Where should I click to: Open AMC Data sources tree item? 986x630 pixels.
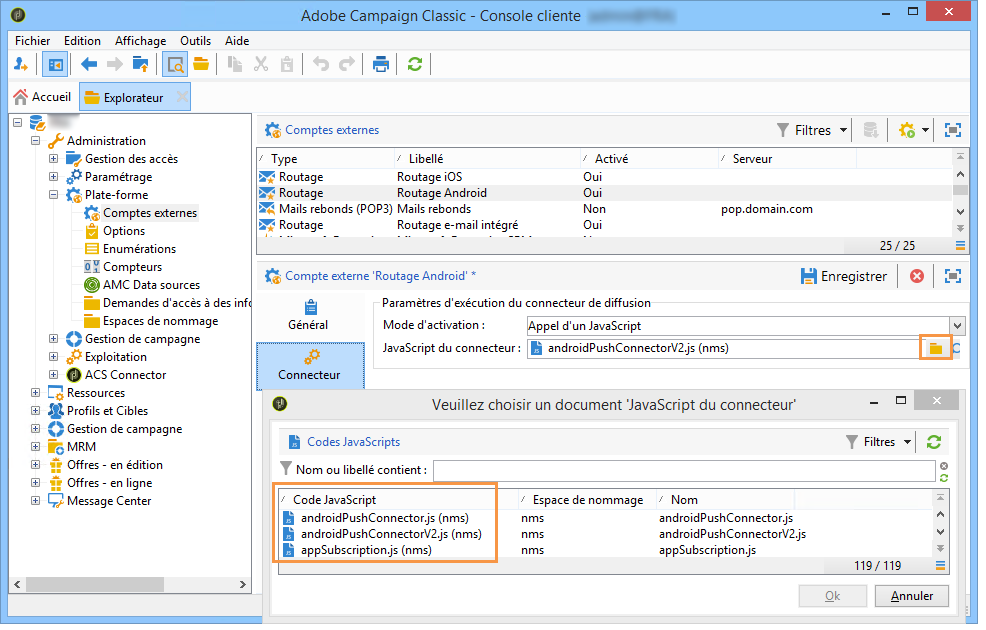pos(151,285)
